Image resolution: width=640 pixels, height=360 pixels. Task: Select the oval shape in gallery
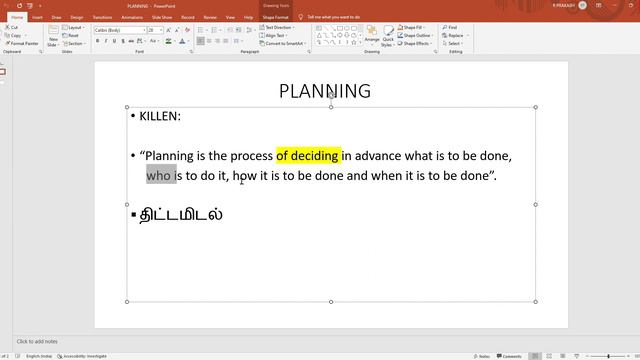[x=347, y=28]
